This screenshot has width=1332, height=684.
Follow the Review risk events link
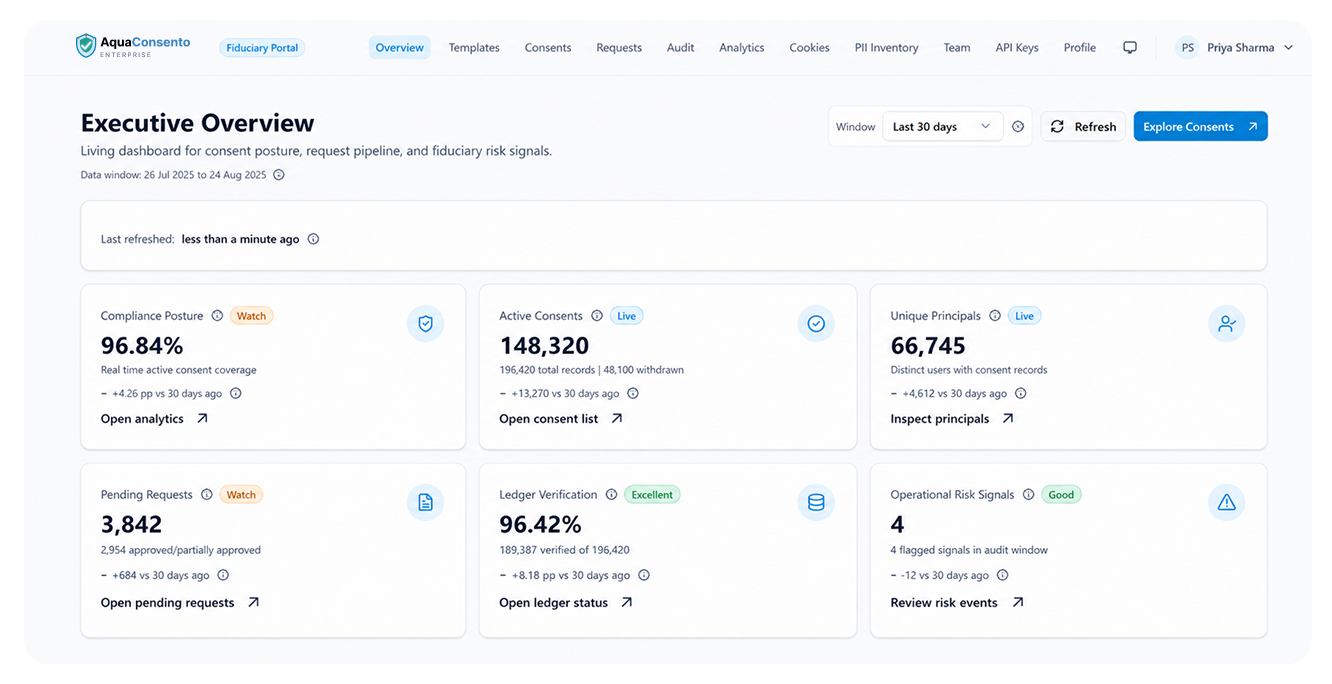[957, 603]
